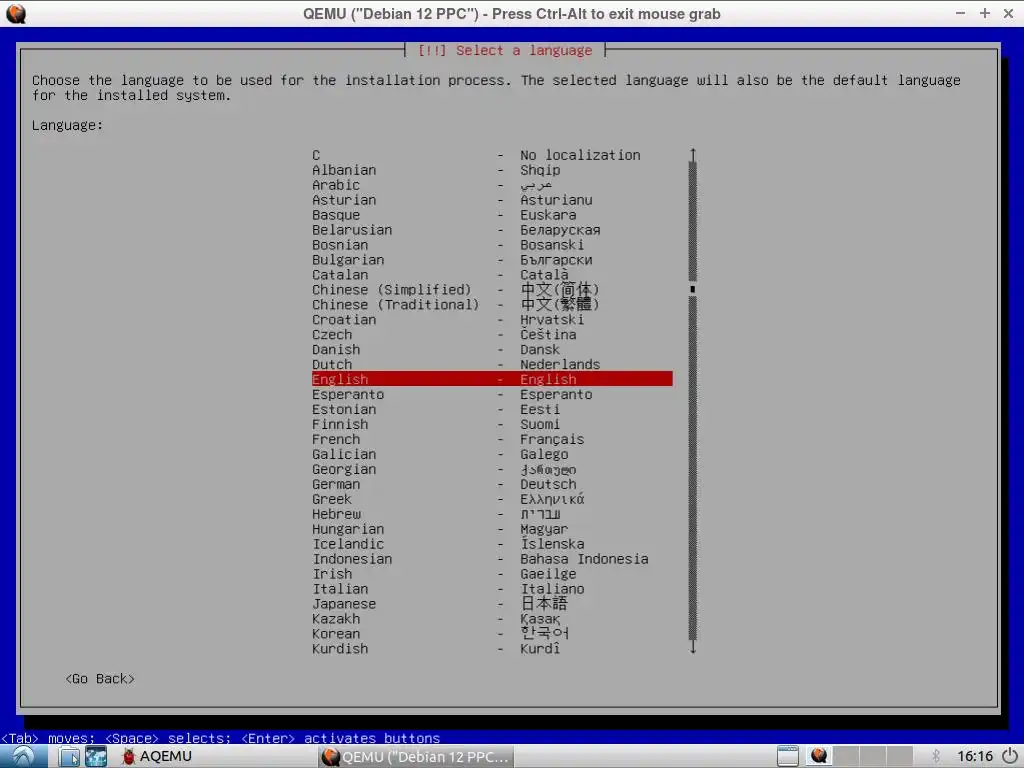The height and width of the screenshot is (768, 1024).
Task: Select Belarusian language
Action: 492,231
